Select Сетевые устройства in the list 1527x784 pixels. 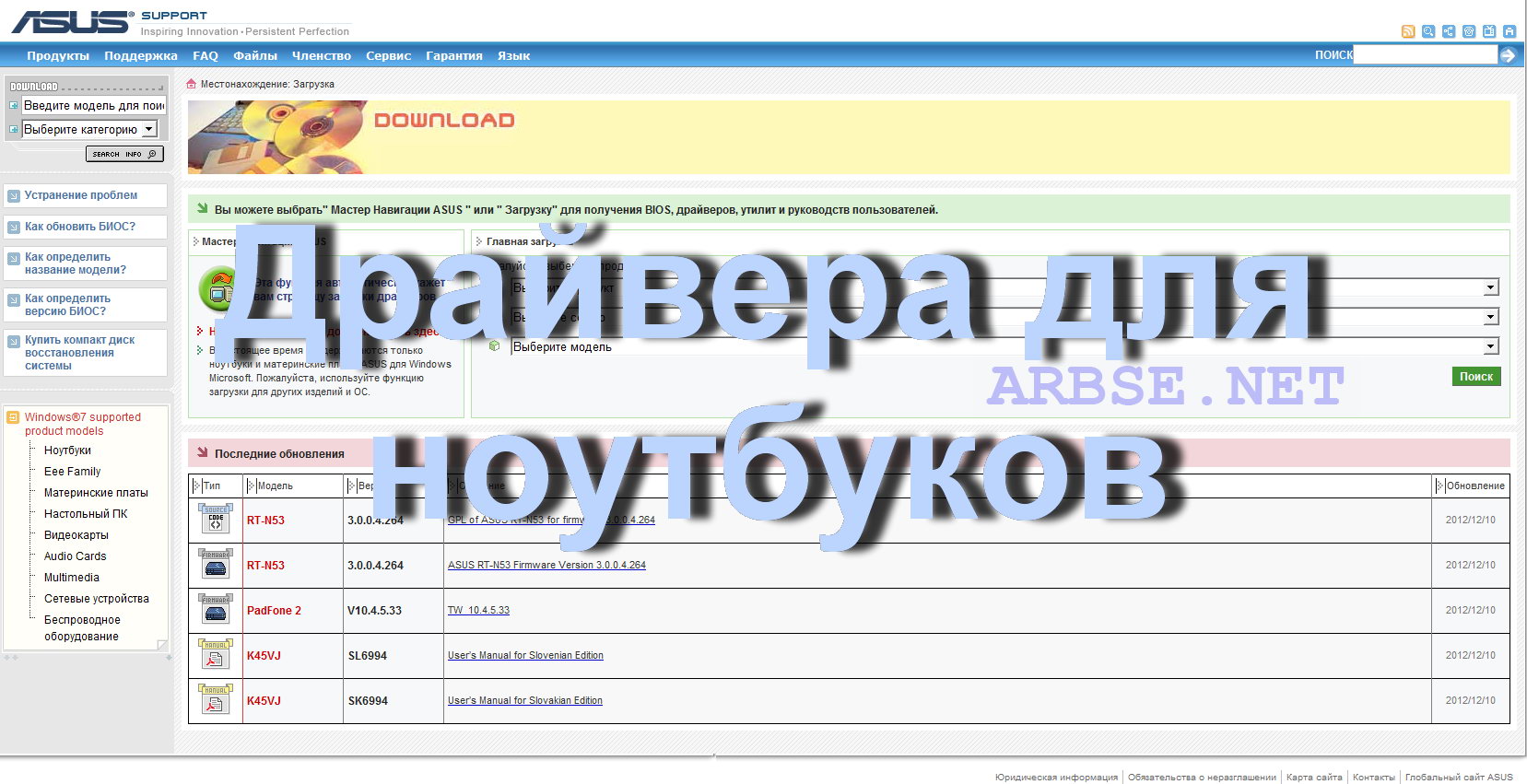97,599
